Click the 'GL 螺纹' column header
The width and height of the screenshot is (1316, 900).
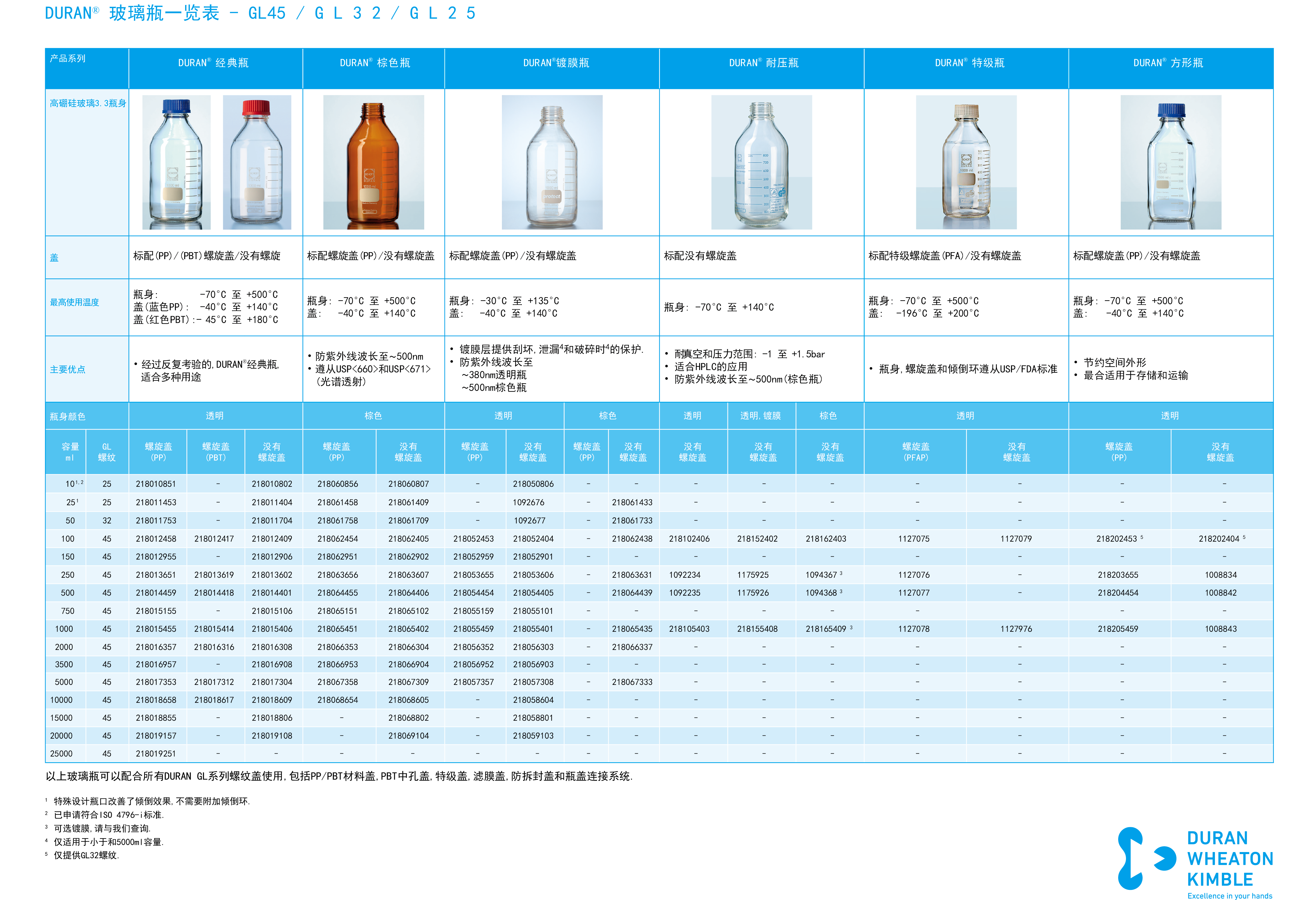(107, 452)
